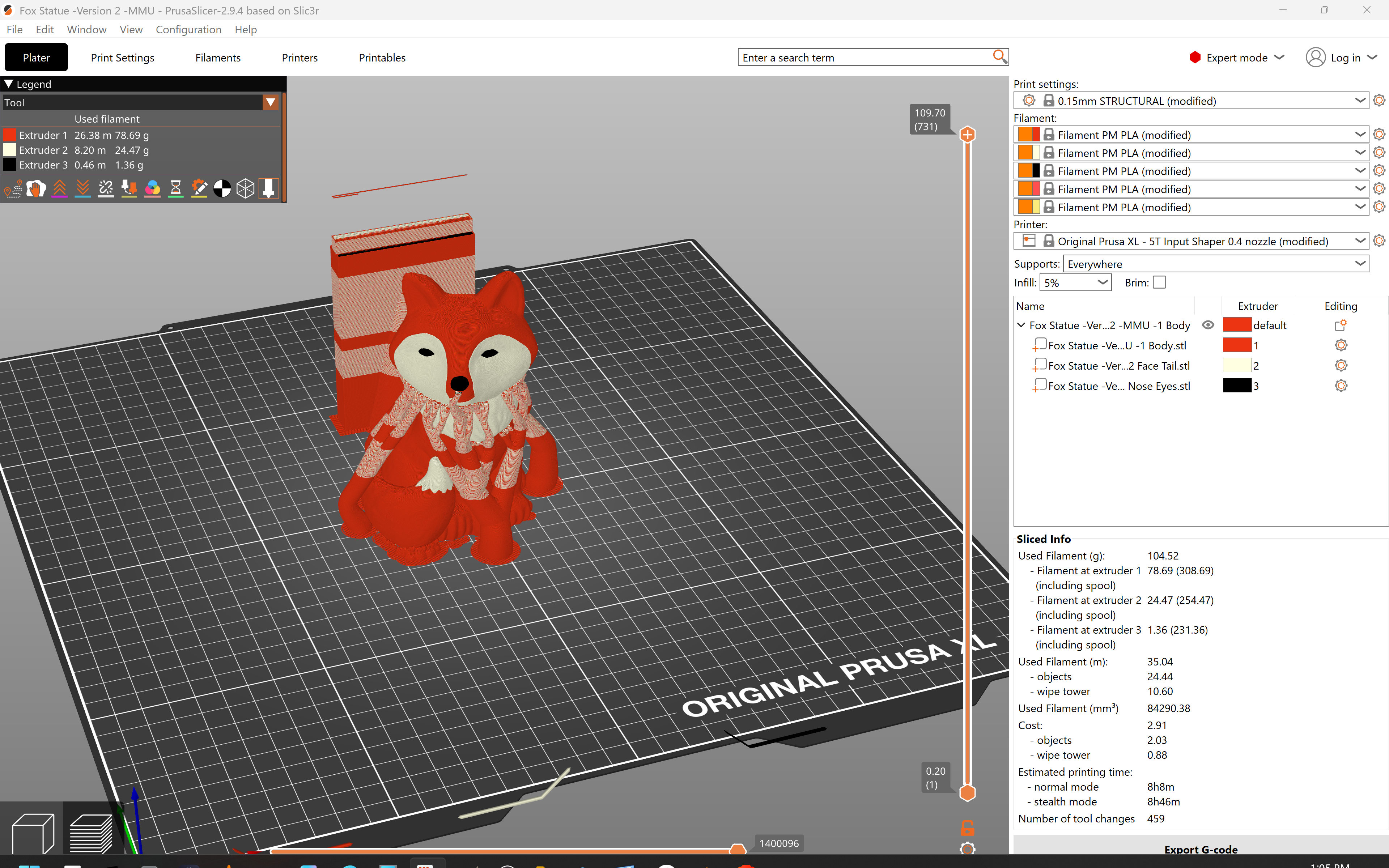Collapse the Legend panel triangle
The height and width of the screenshot is (868, 1389).
[9, 84]
